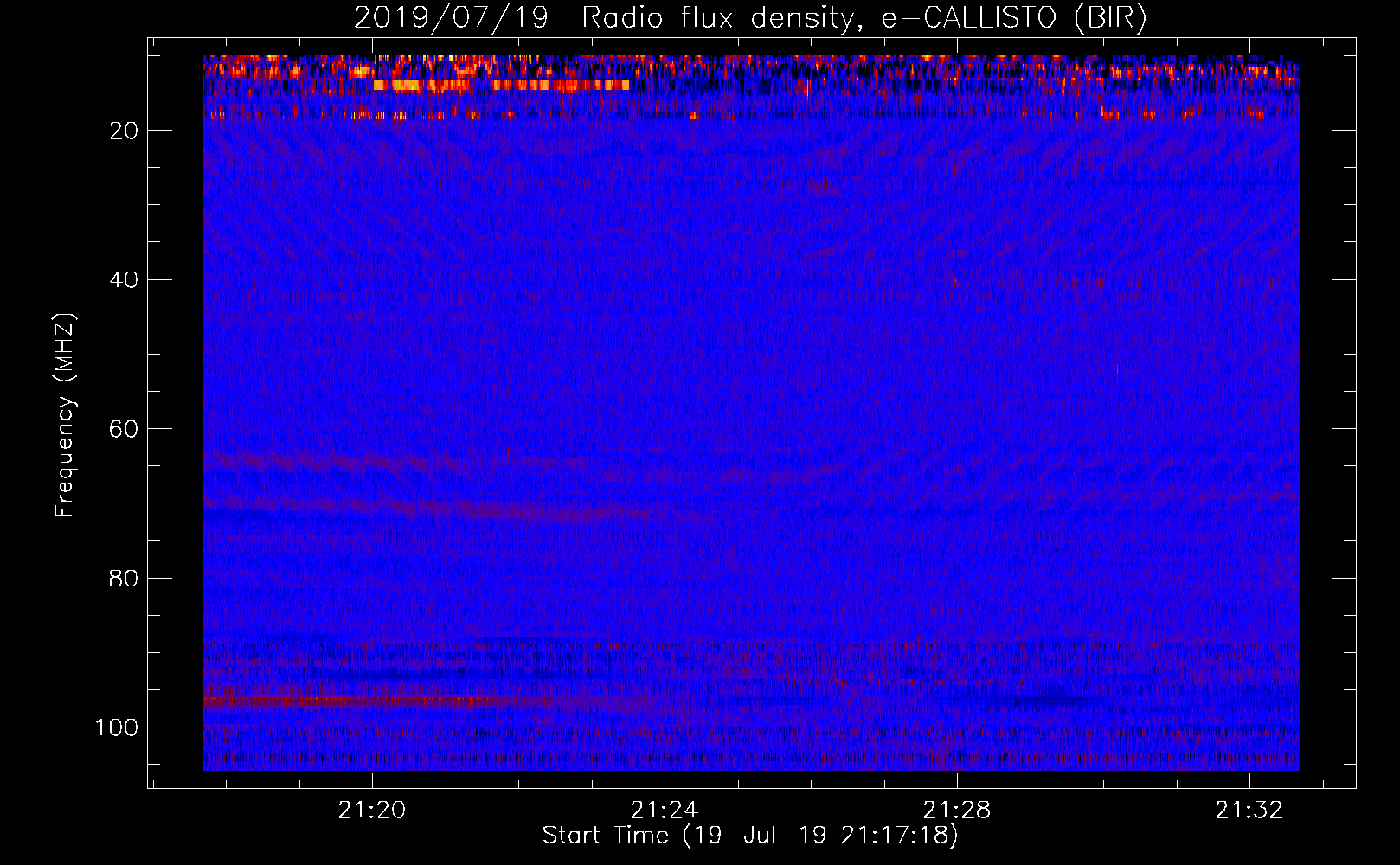Click the 'Frequency (MHZ)' axis label
This screenshot has height=865, width=1400.
tap(65, 414)
